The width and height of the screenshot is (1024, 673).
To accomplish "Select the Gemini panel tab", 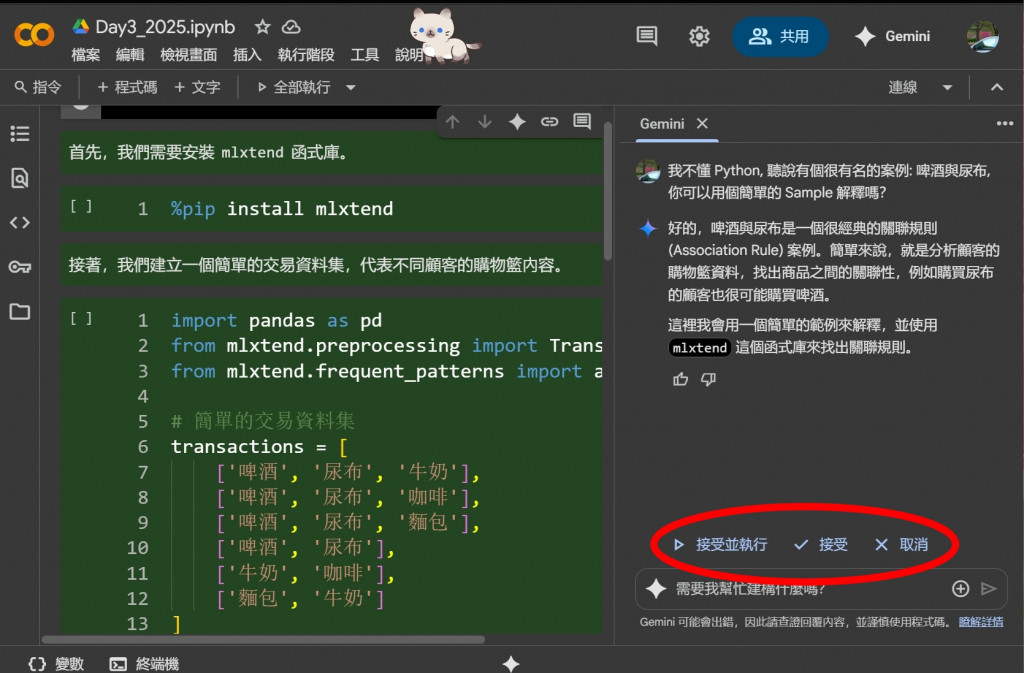I will click(662, 124).
